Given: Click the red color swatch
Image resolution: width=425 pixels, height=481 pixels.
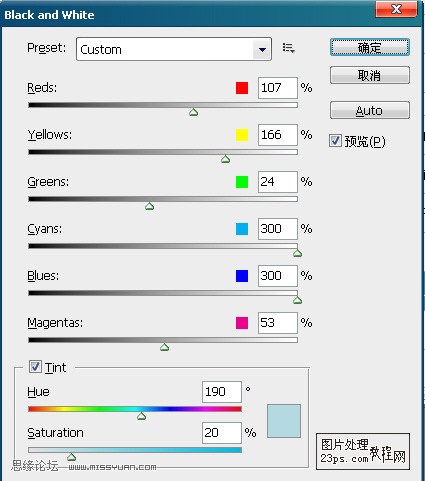Looking at the screenshot, I should coord(242,88).
